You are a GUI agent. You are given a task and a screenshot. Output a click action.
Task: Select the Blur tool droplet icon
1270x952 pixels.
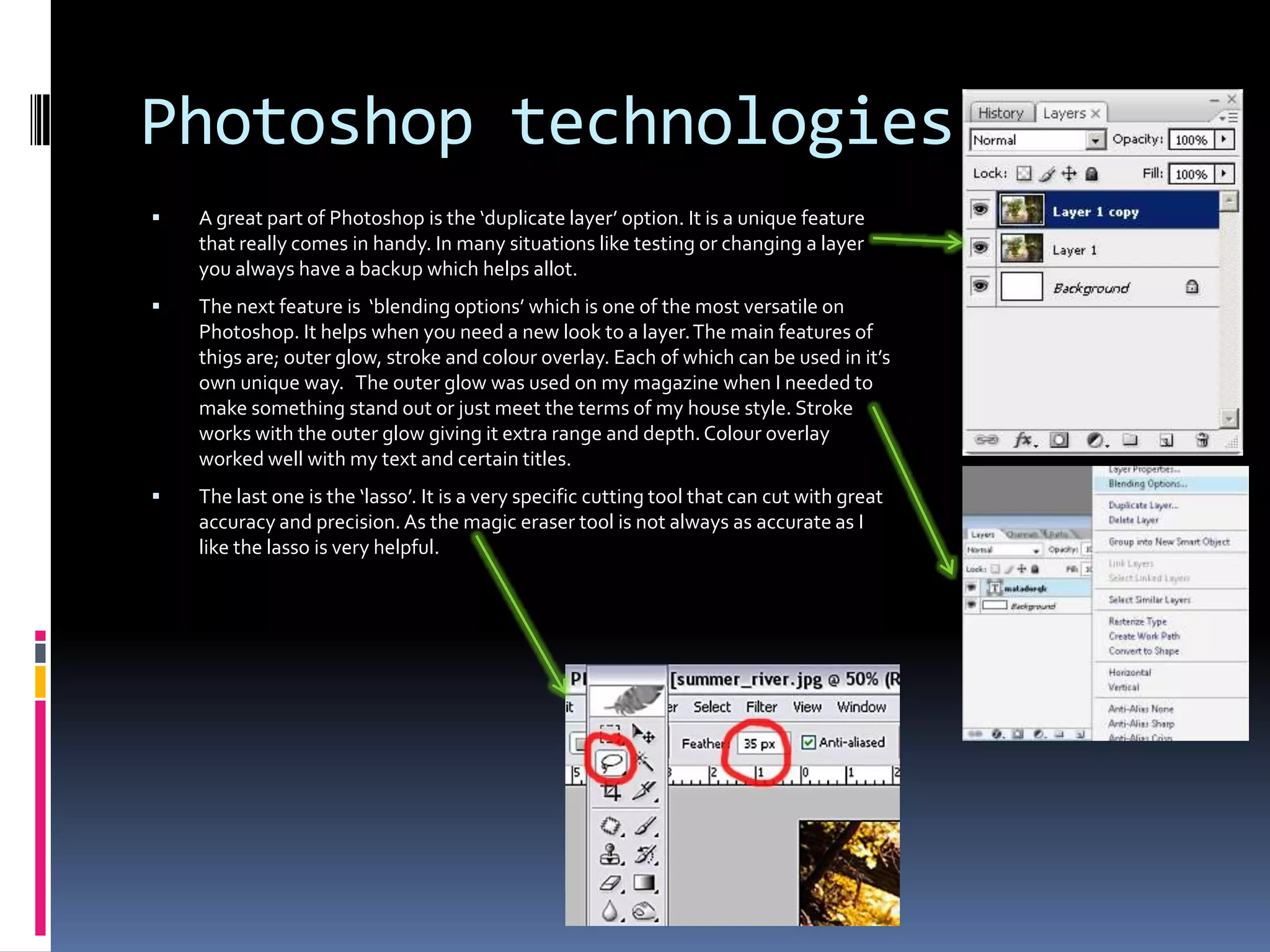(x=610, y=910)
